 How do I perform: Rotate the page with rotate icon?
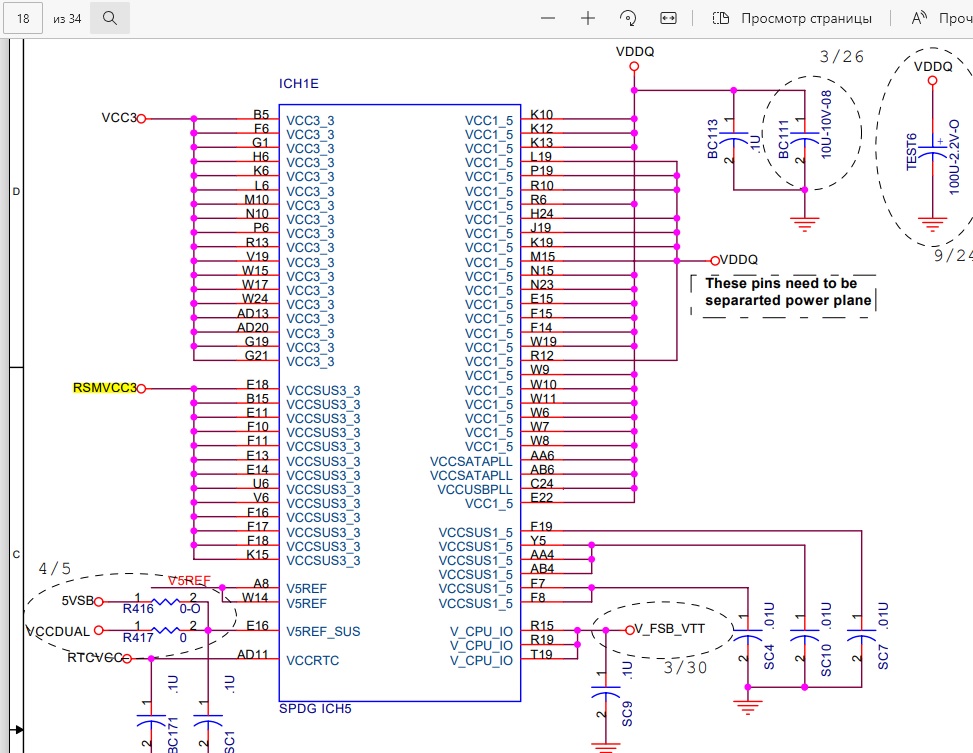point(628,18)
